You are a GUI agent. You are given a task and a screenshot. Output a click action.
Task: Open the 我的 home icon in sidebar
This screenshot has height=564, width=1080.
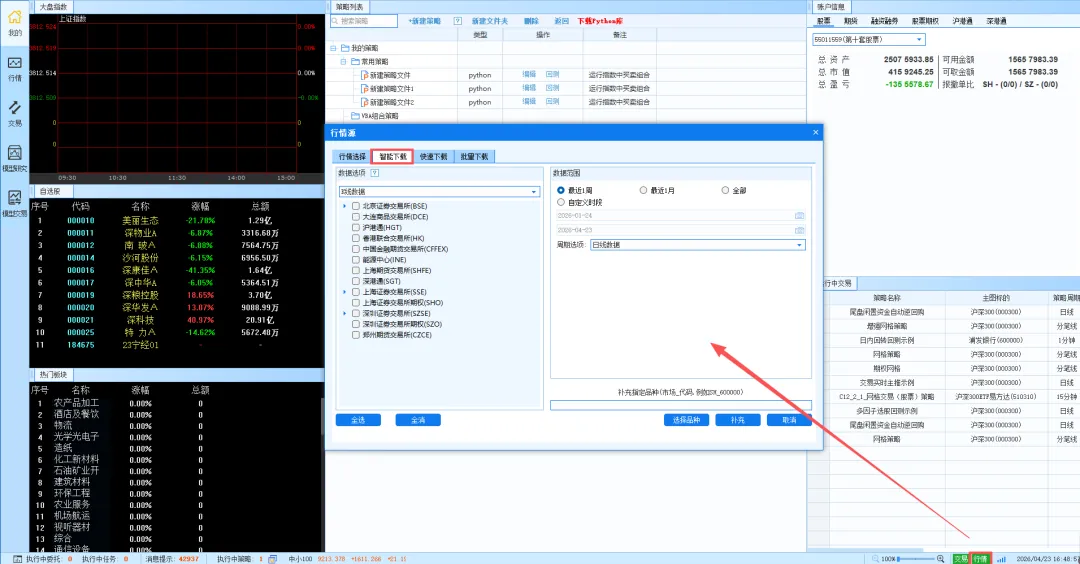(14, 18)
